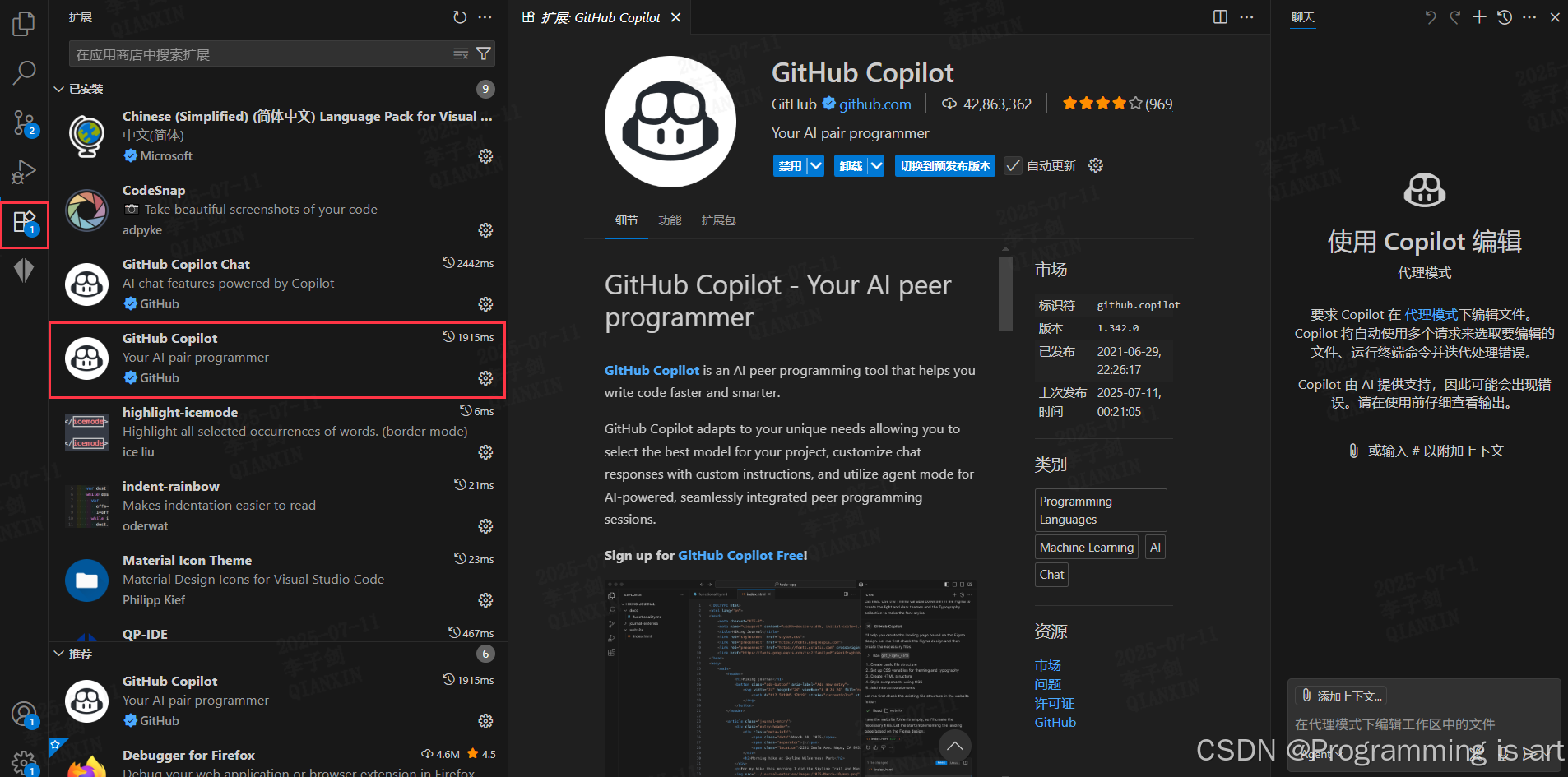
Task: Open the 代理模式 link in chat
Action: pos(1431,314)
